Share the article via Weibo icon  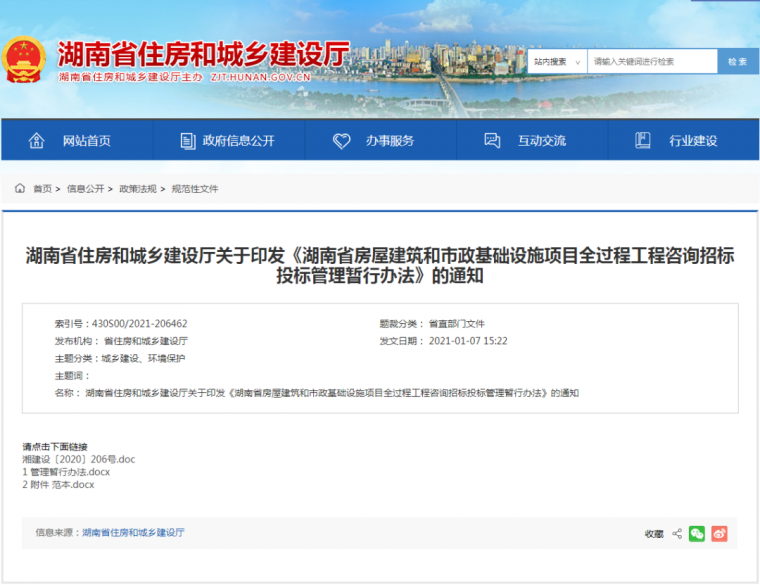(x=719, y=534)
